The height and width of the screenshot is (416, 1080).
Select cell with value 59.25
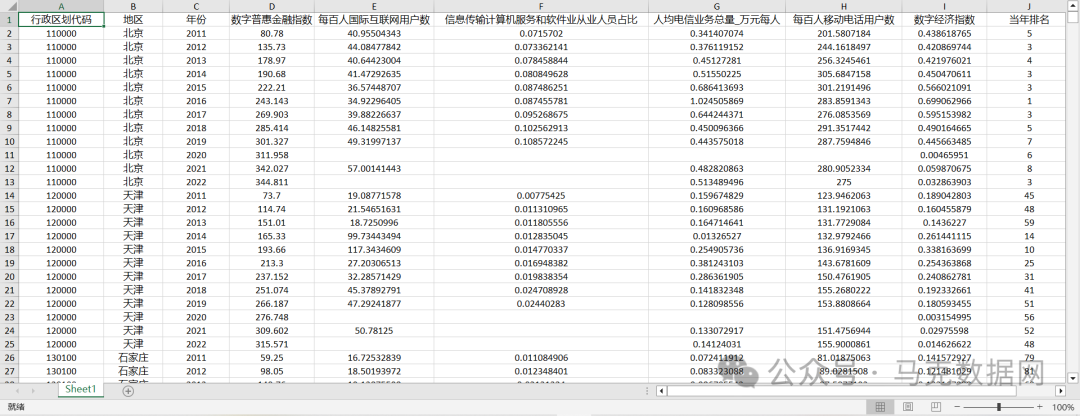pyautogui.click(x=271, y=357)
